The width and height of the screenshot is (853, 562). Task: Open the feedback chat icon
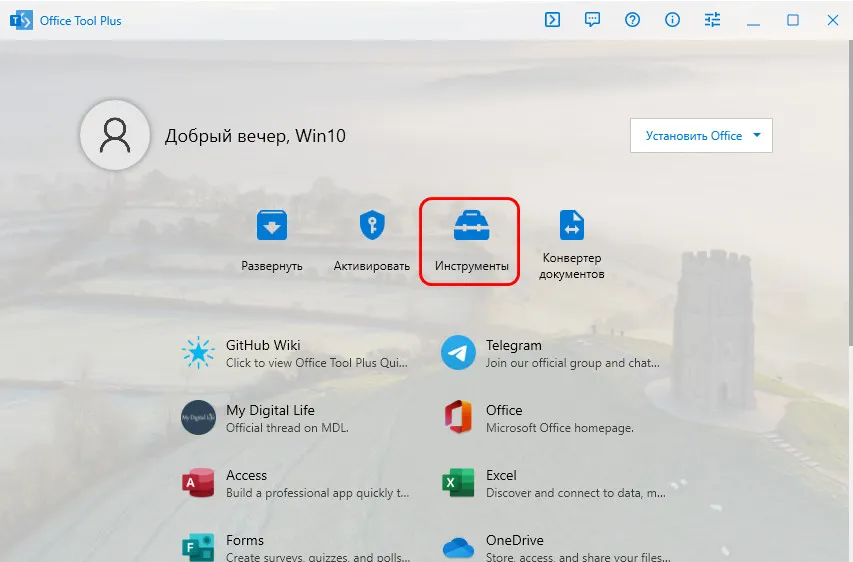pyautogui.click(x=592, y=20)
